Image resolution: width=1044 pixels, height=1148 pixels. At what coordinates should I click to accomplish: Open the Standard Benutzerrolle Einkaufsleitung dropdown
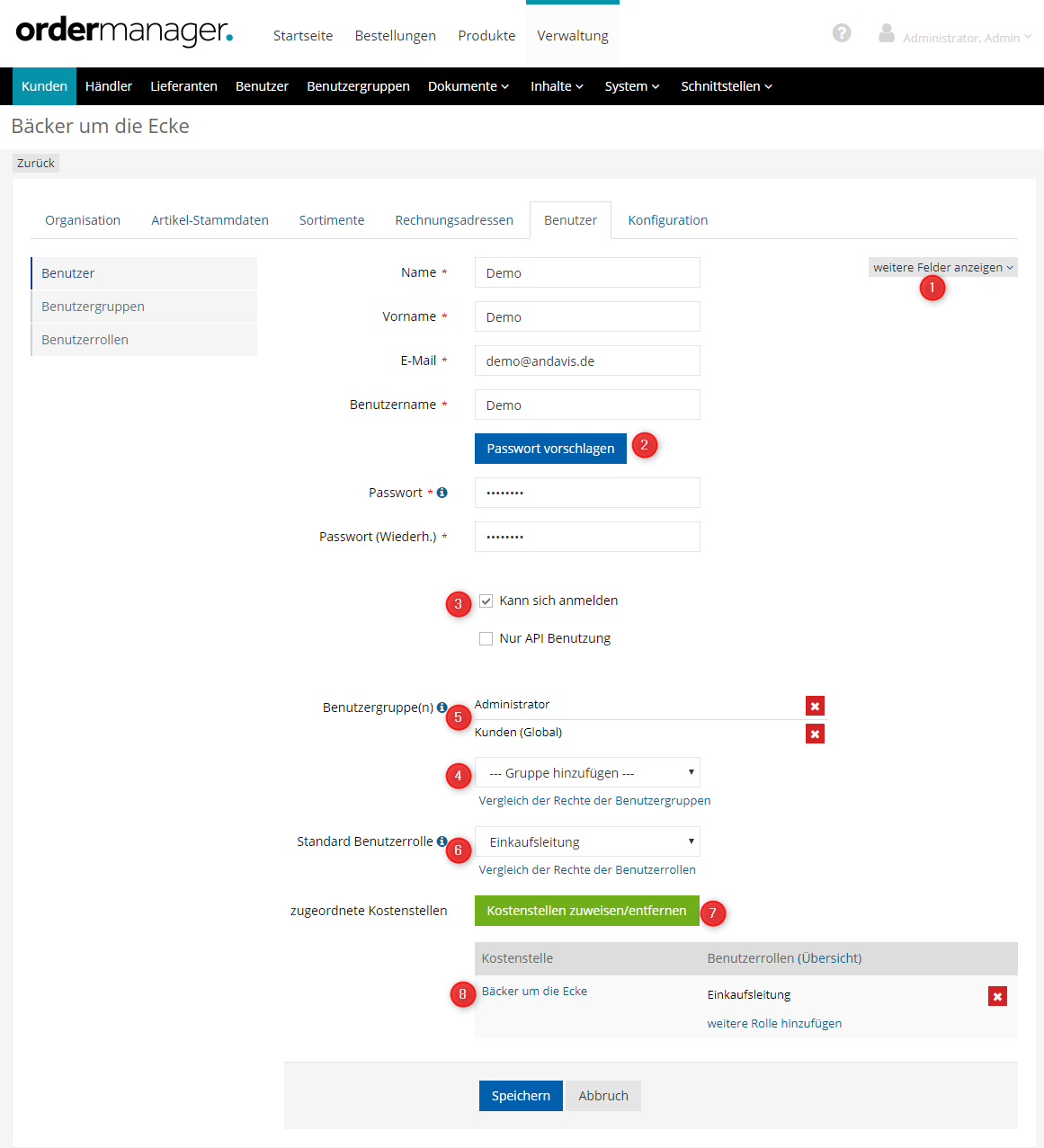click(x=587, y=842)
